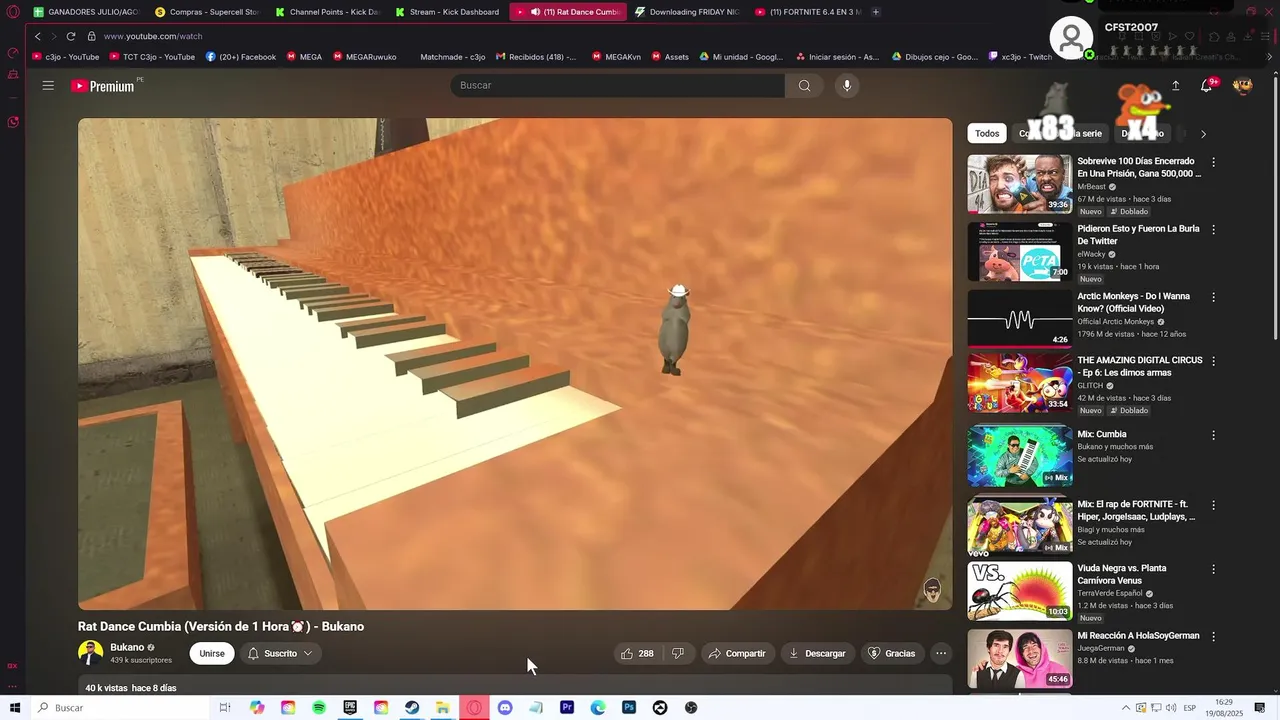Open the clock and date in taskbar
1280x720 pixels.
[x=1224, y=708]
